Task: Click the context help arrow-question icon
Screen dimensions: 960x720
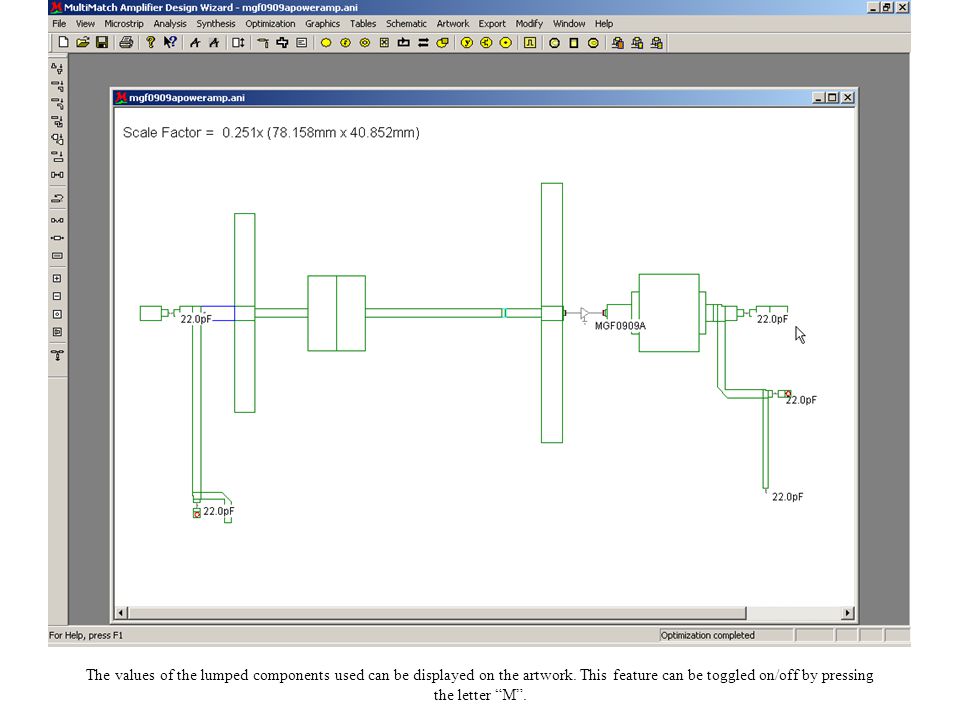Action: coord(170,43)
